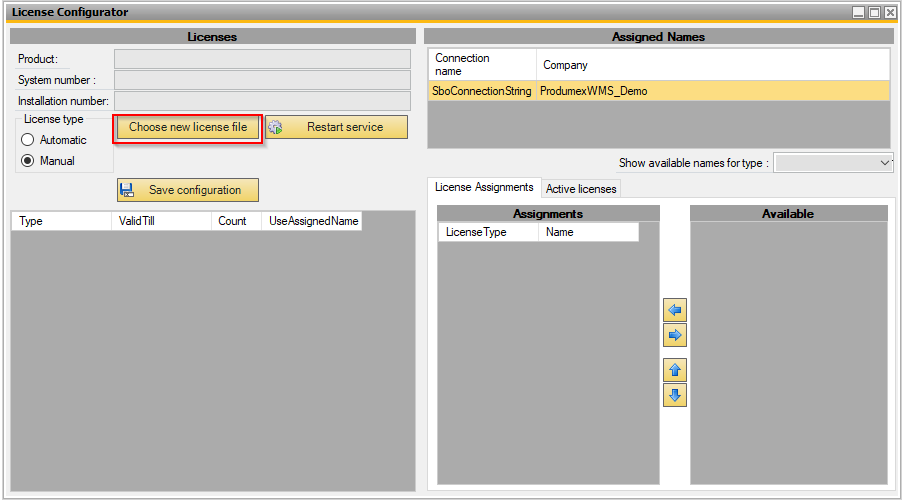Click the UseAssignedName column header

point(313,221)
